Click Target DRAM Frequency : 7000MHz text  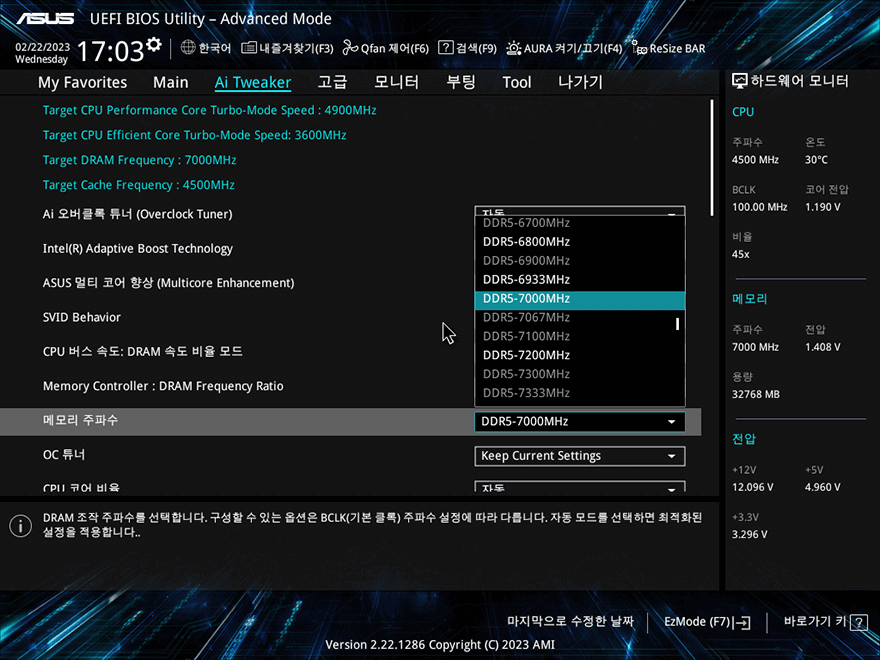pyautogui.click(x=139, y=161)
